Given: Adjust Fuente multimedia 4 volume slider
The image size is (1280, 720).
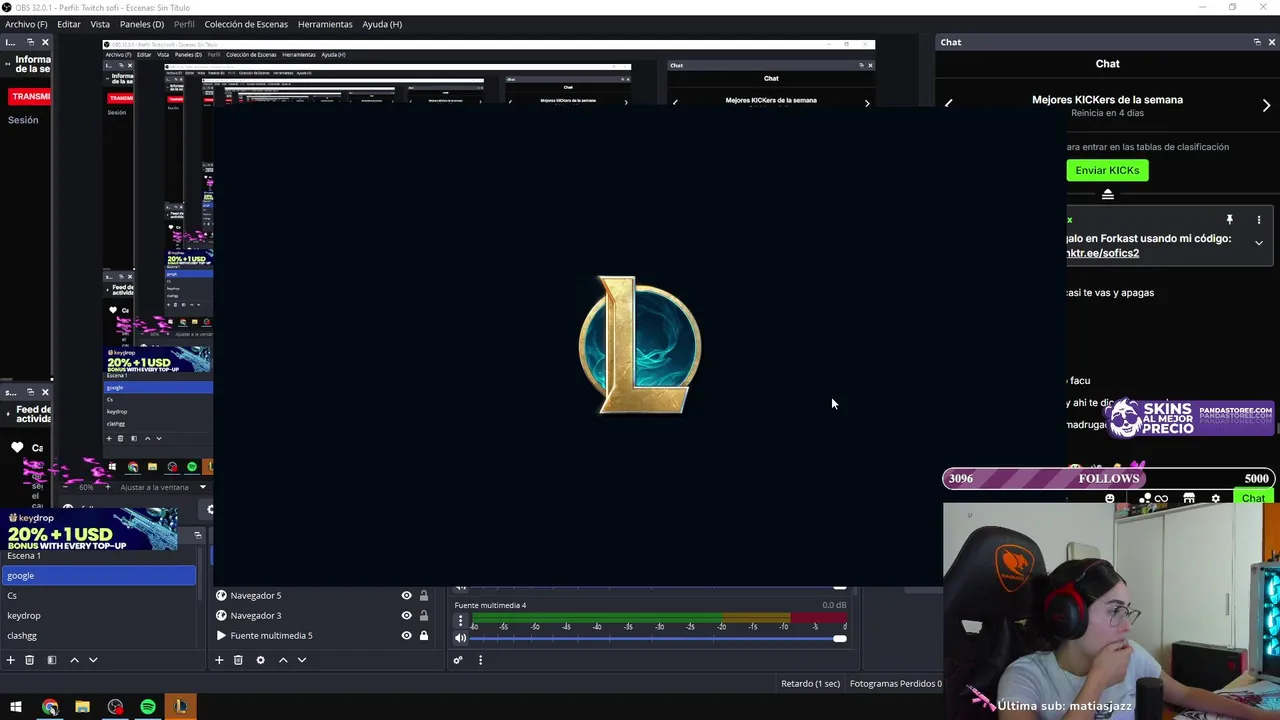Looking at the screenshot, I should [x=658, y=638].
